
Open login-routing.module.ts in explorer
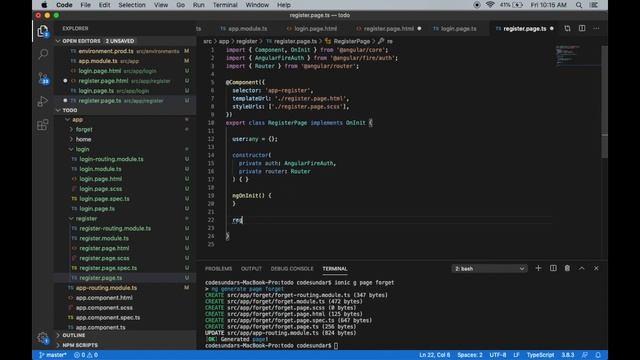111,159
